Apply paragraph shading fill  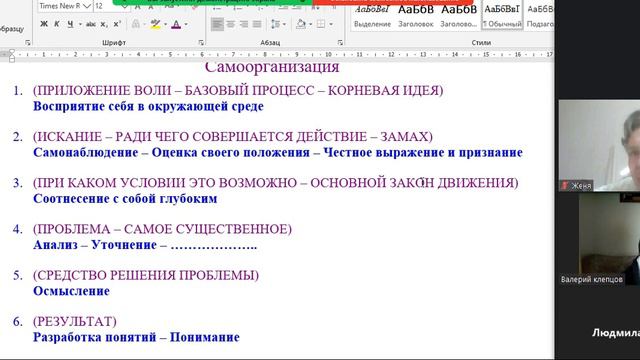301,24
